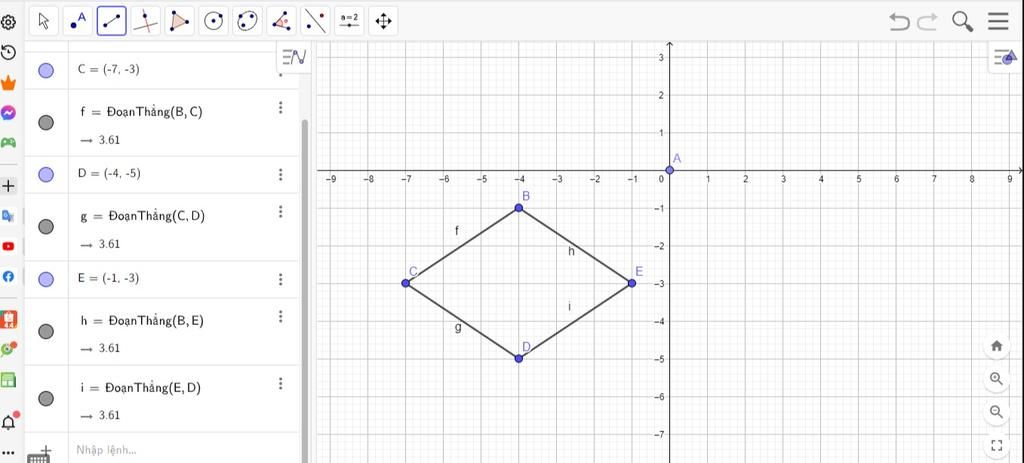
Task: Open the translate sidebar icon
Action: tap(8, 216)
